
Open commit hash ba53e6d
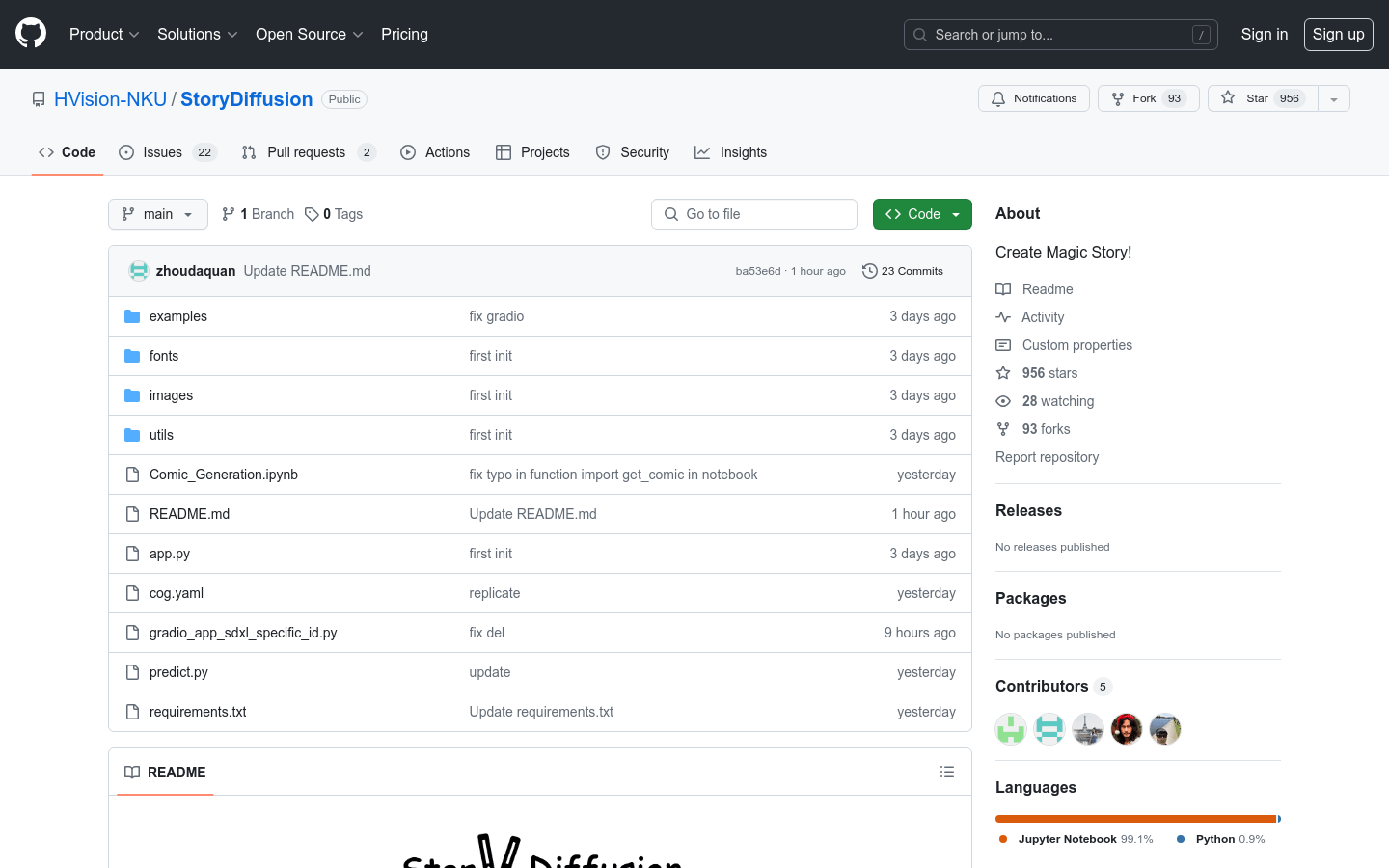coord(758,271)
